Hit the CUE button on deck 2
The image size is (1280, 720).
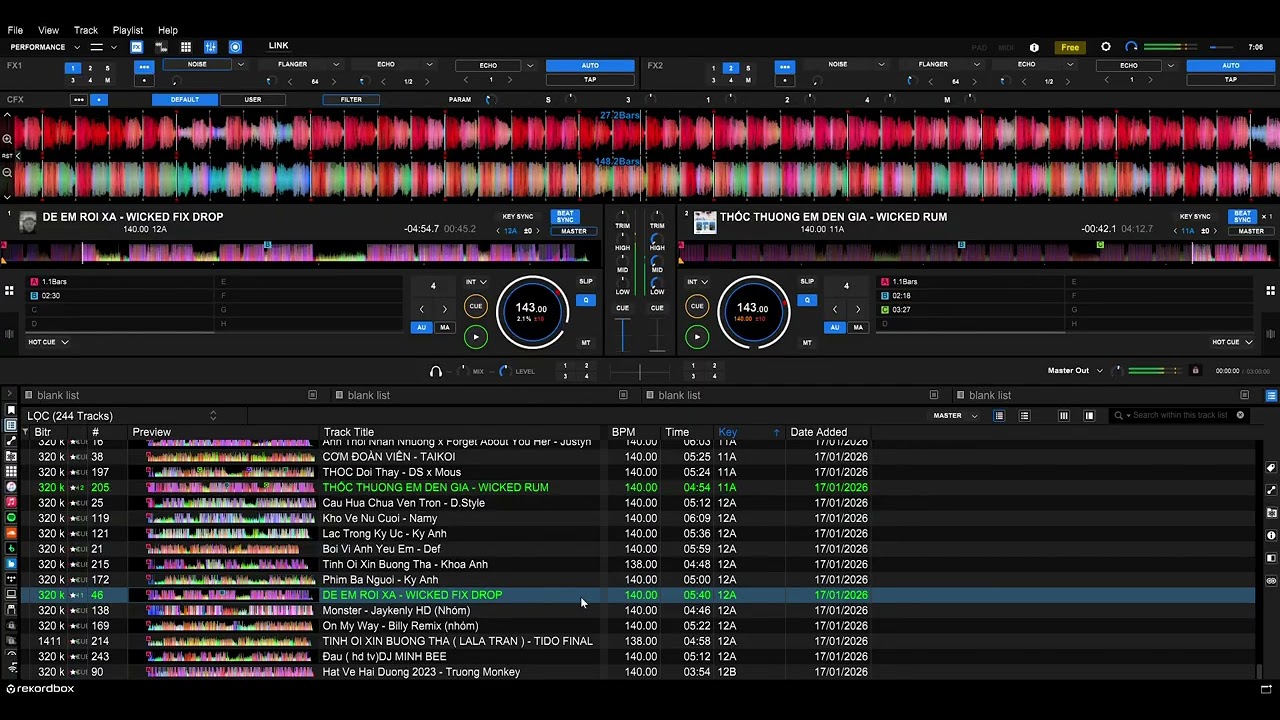tap(697, 306)
